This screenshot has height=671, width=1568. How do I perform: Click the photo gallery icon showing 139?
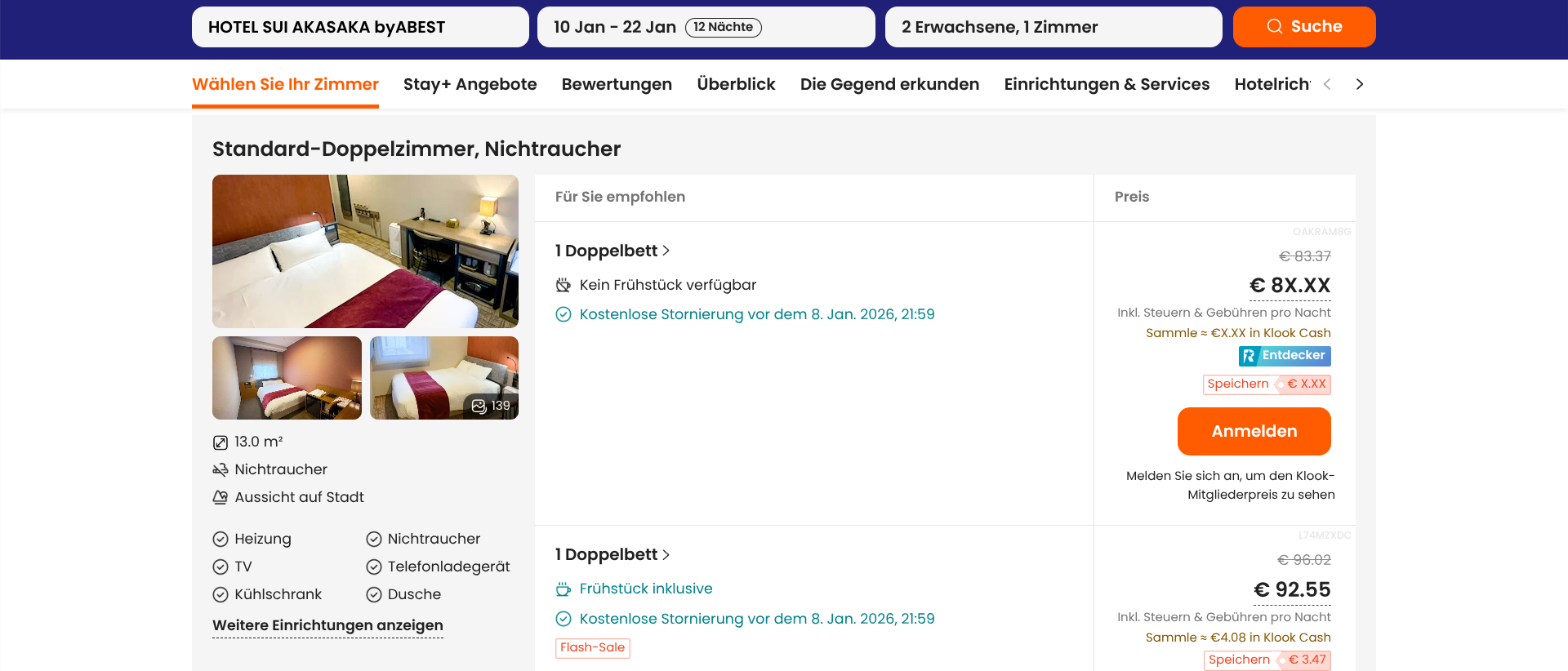(479, 406)
